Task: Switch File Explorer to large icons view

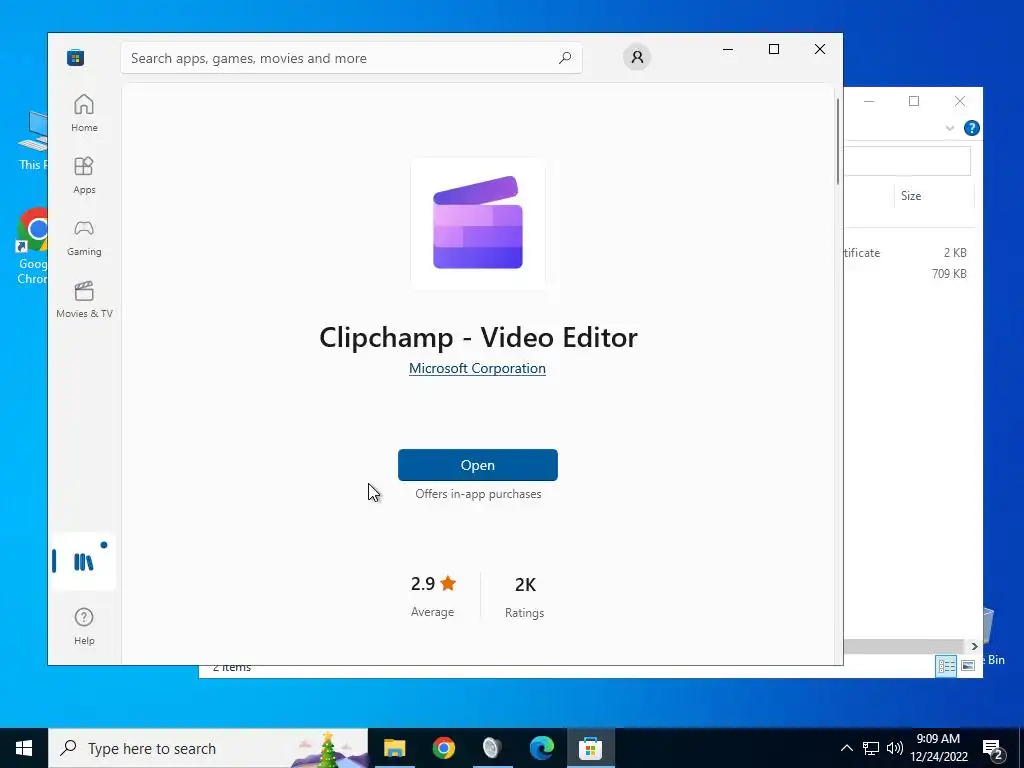Action: (x=968, y=665)
